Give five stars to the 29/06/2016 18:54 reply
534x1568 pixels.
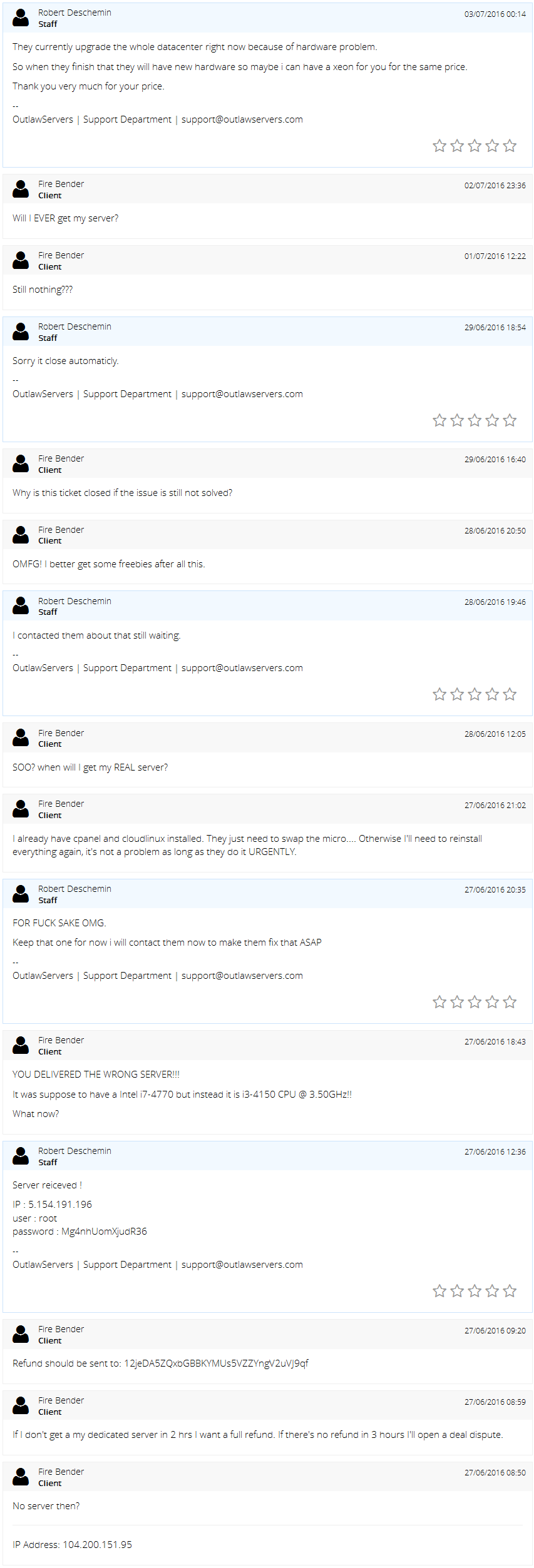pyautogui.click(x=510, y=420)
